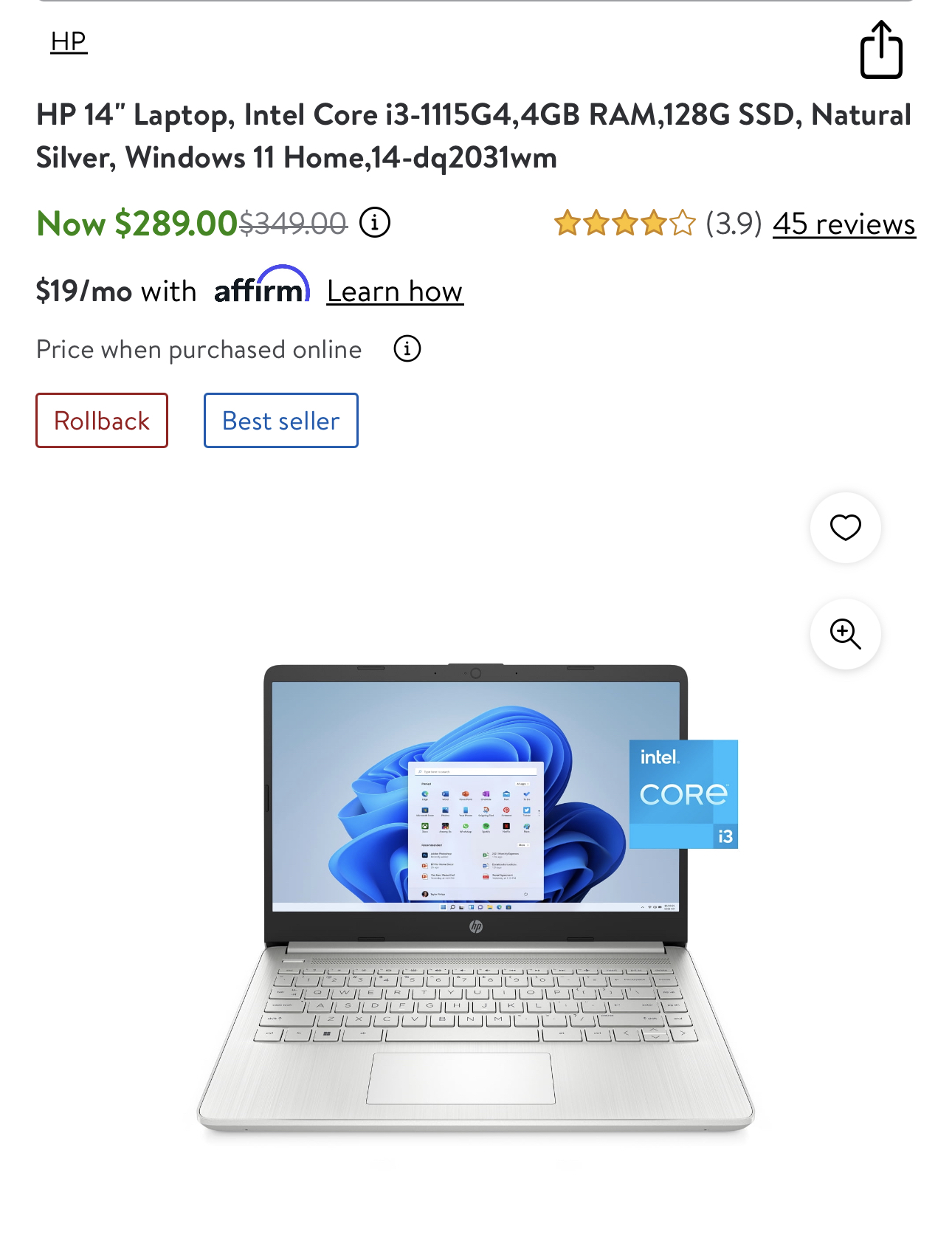Screen dimensions: 952x1243
Task: Open image zoom with magnifier icon
Action: (x=846, y=634)
